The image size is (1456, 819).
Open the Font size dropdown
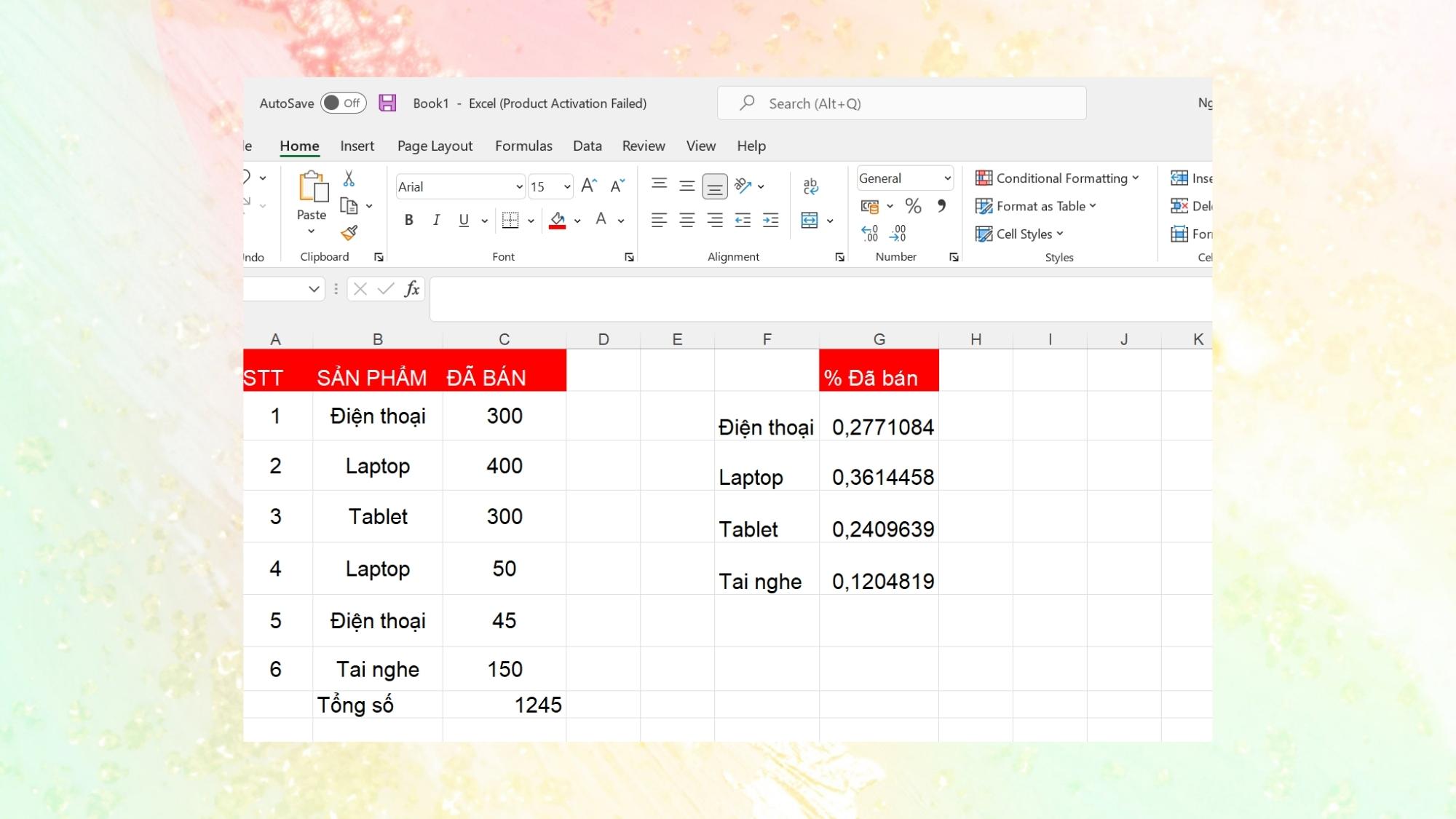[564, 186]
